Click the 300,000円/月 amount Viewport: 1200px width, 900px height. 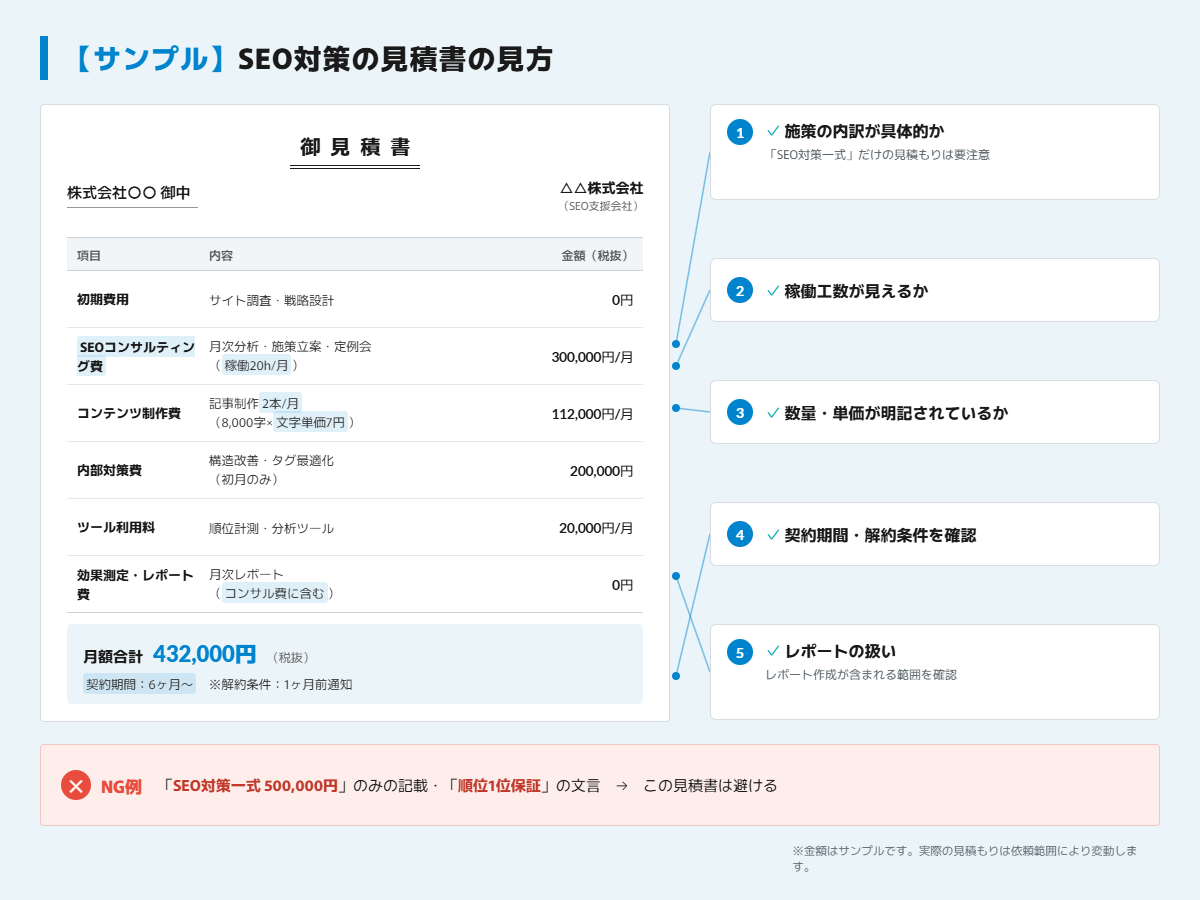coord(592,356)
